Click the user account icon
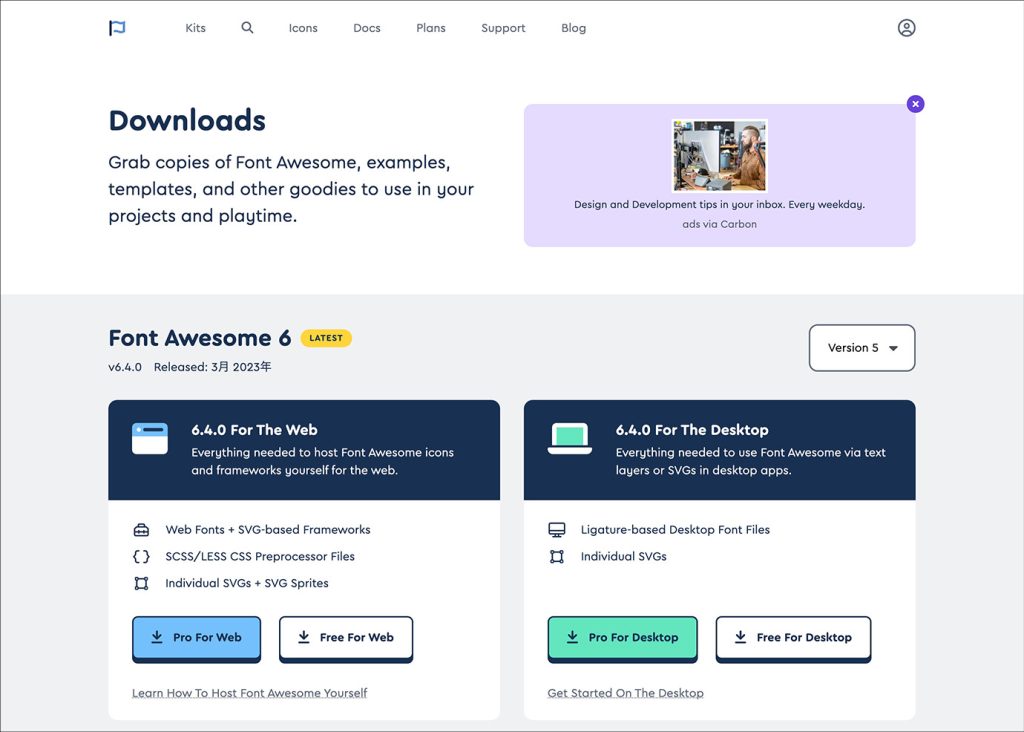The image size is (1024, 732). tap(906, 27)
